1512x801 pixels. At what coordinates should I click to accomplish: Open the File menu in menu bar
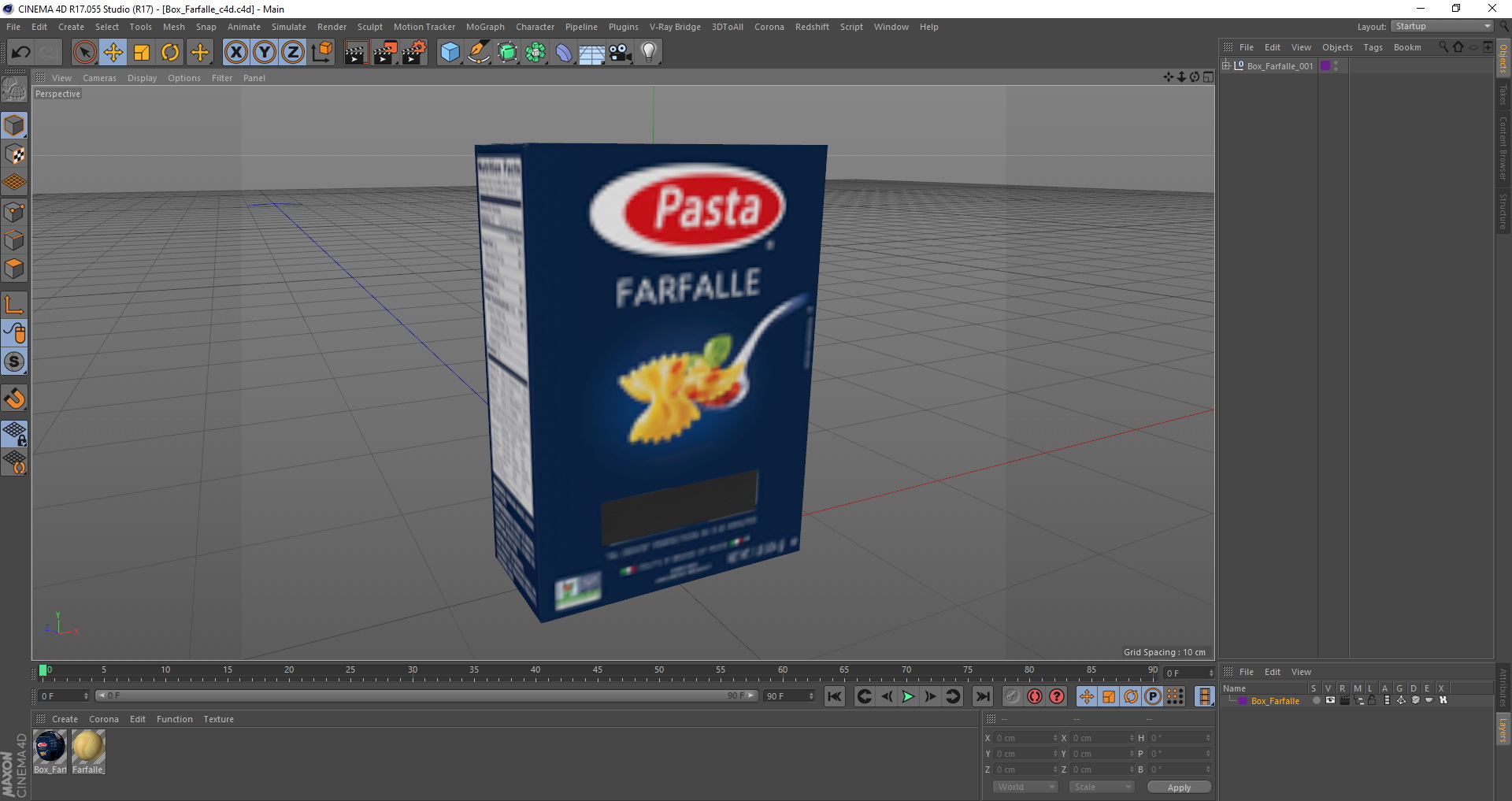(x=13, y=27)
